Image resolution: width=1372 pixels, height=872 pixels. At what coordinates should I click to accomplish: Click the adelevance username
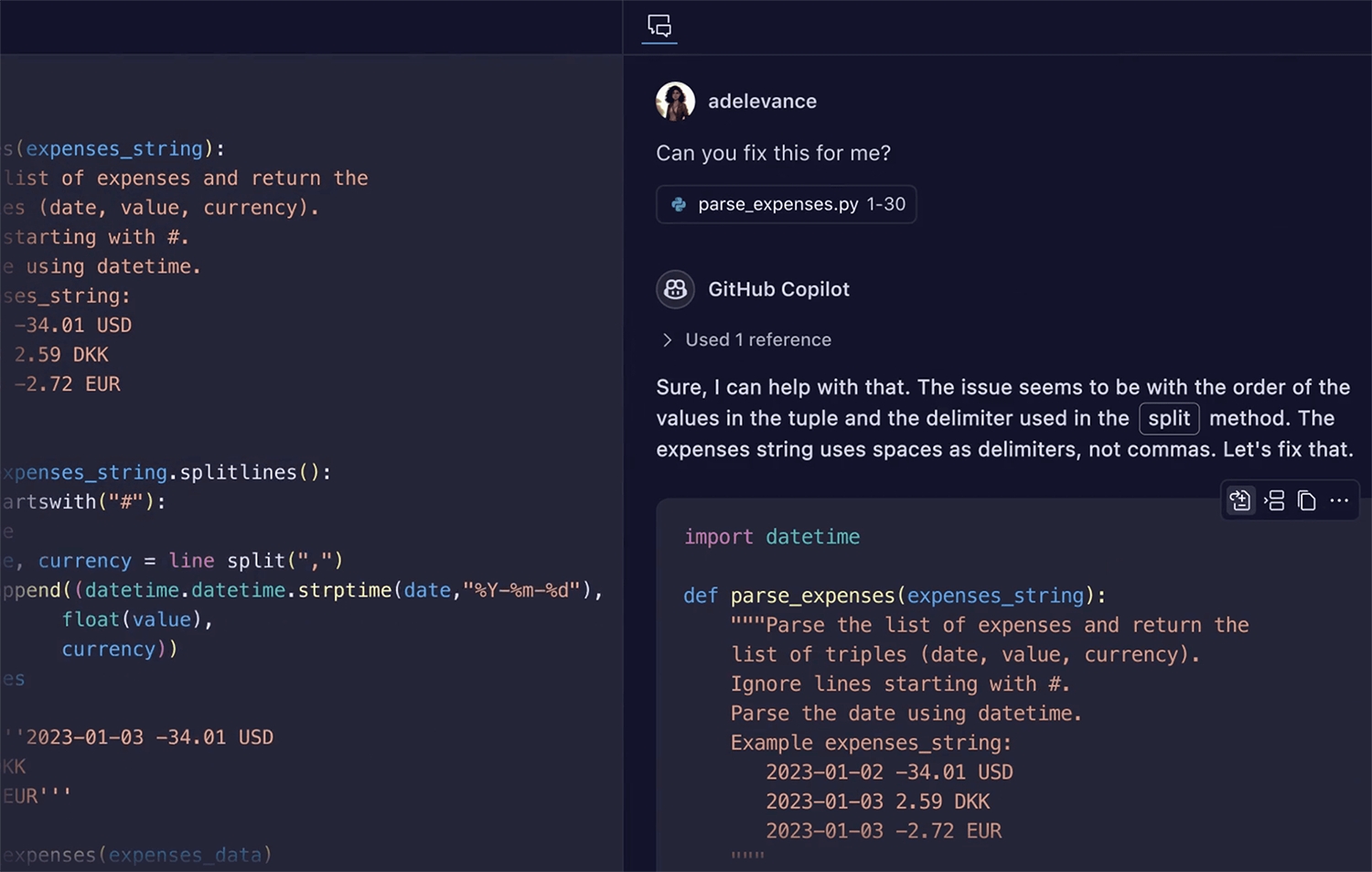point(762,102)
